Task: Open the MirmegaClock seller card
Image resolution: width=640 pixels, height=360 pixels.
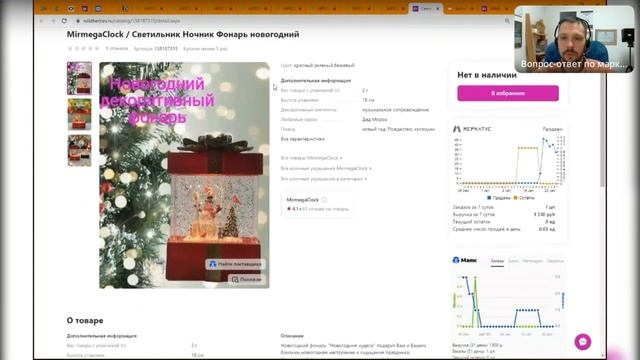Action: click(x=317, y=204)
